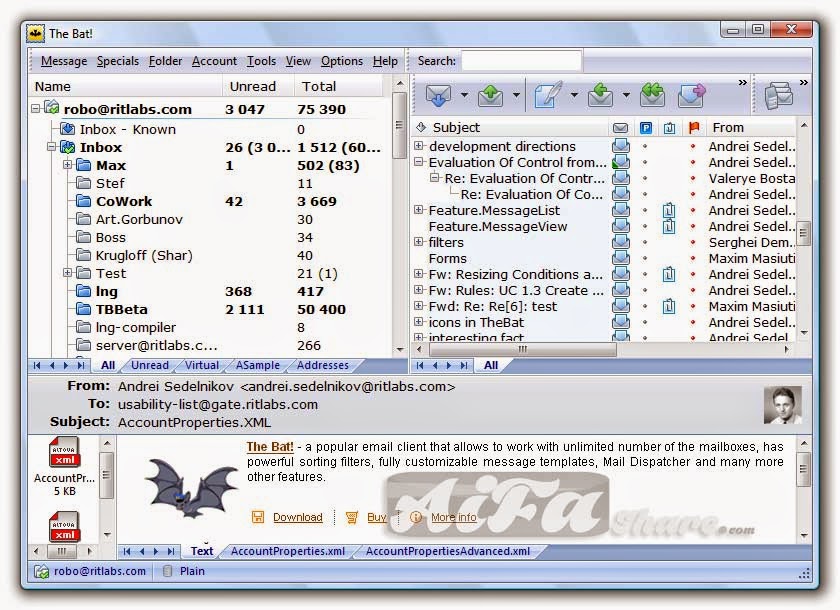The image size is (840, 610).
Task: Click the Send Queued Mail icon
Action: click(x=490, y=96)
